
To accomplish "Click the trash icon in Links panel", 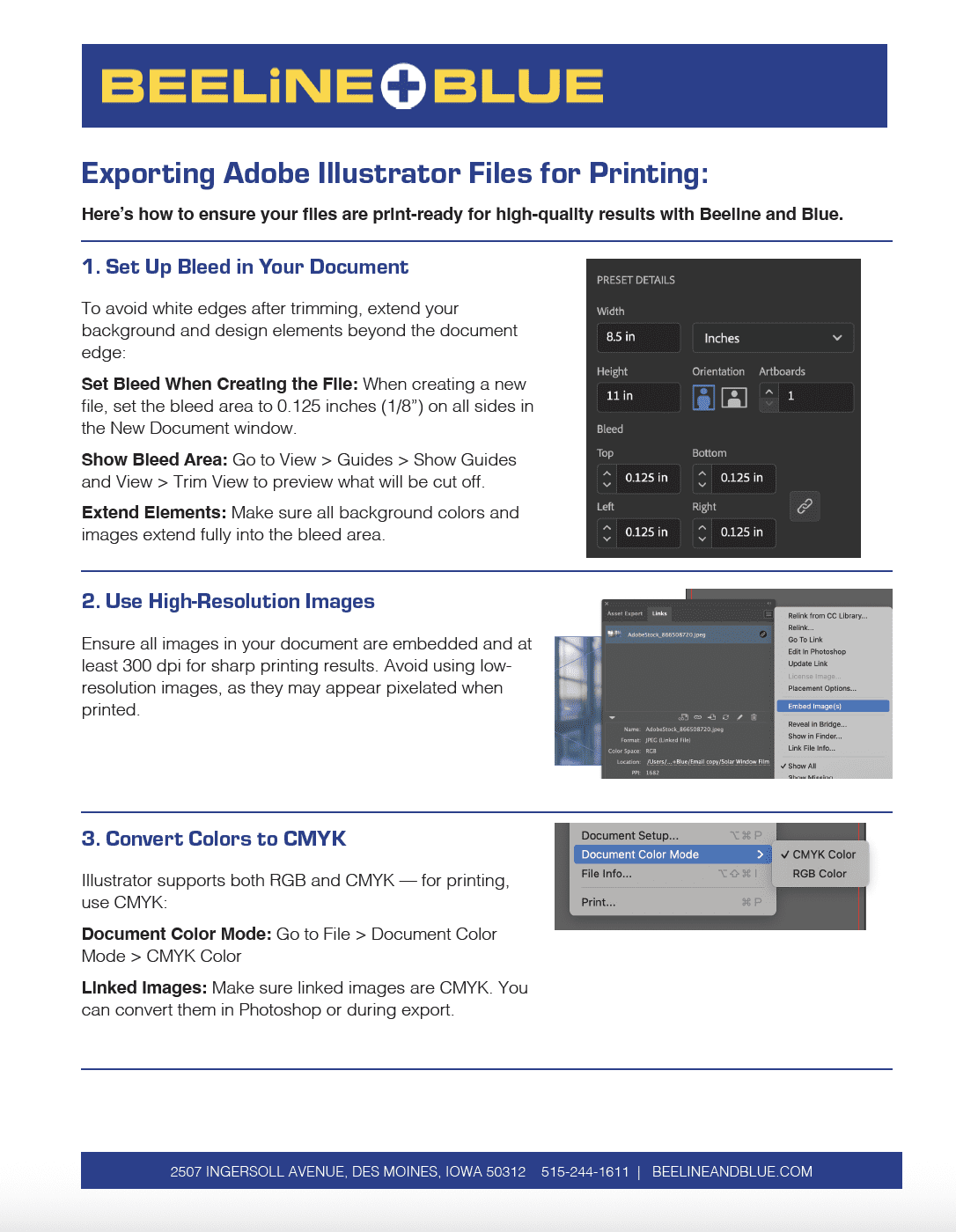I will pos(754,717).
